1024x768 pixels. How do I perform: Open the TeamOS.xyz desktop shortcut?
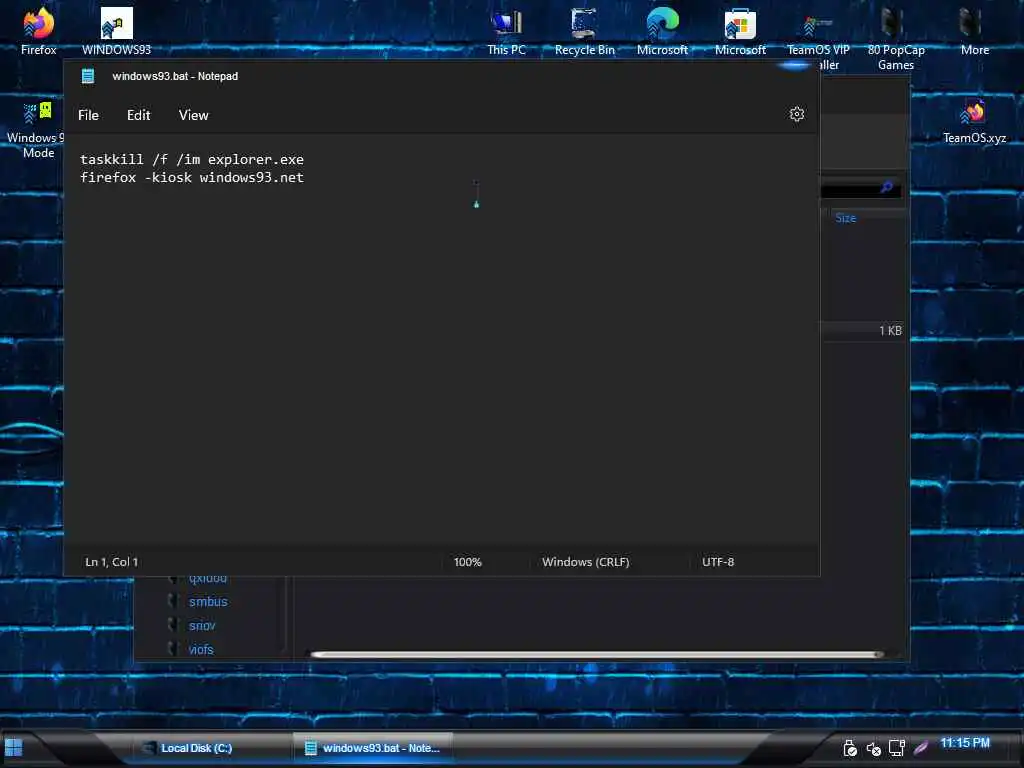tap(974, 121)
